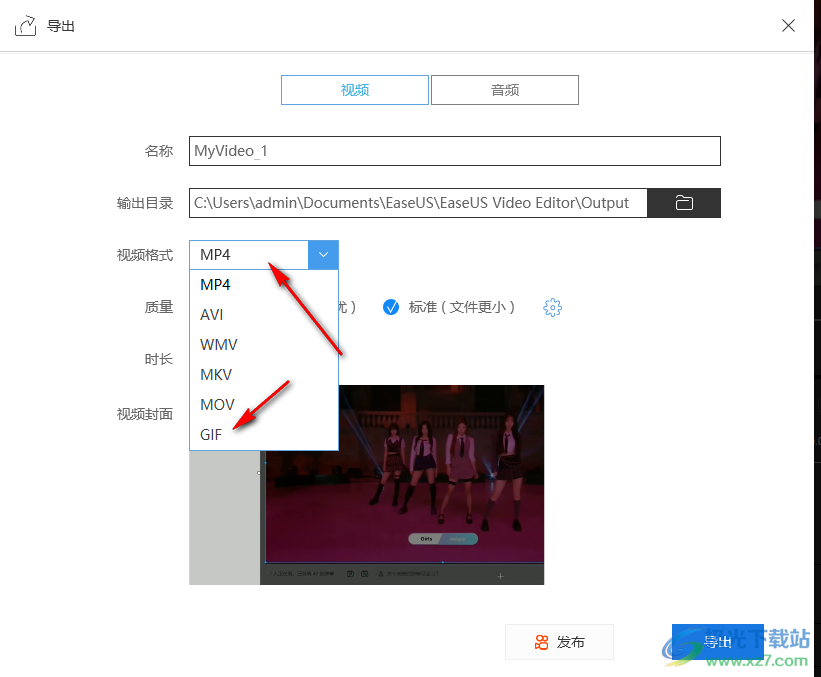Choose MOV from the format list
This screenshot has width=821, height=677.
coord(217,405)
